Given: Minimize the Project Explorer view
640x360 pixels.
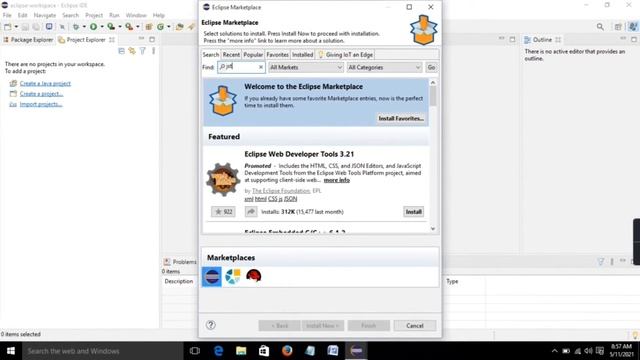Looking at the screenshot, I should (141, 39).
